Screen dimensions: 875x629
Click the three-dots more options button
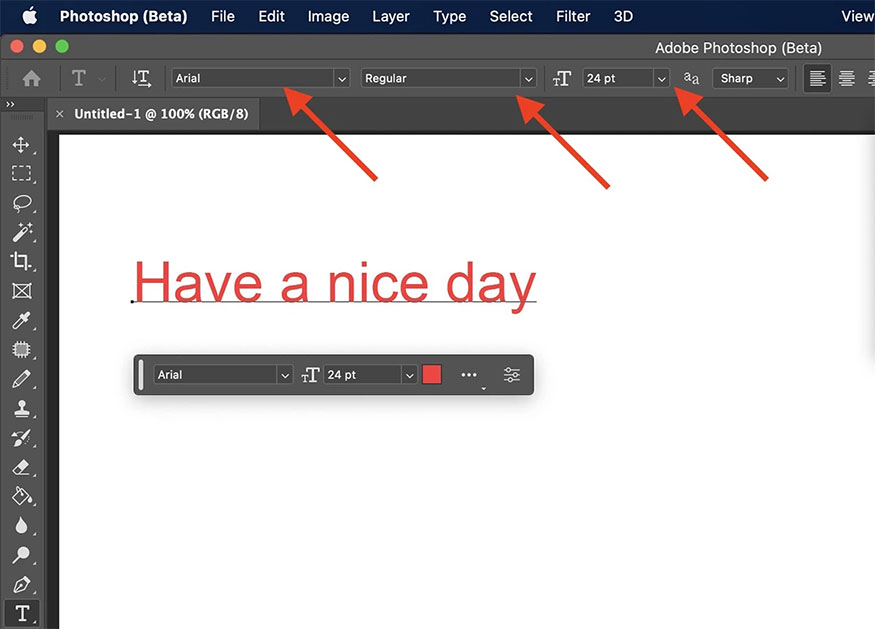point(469,375)
